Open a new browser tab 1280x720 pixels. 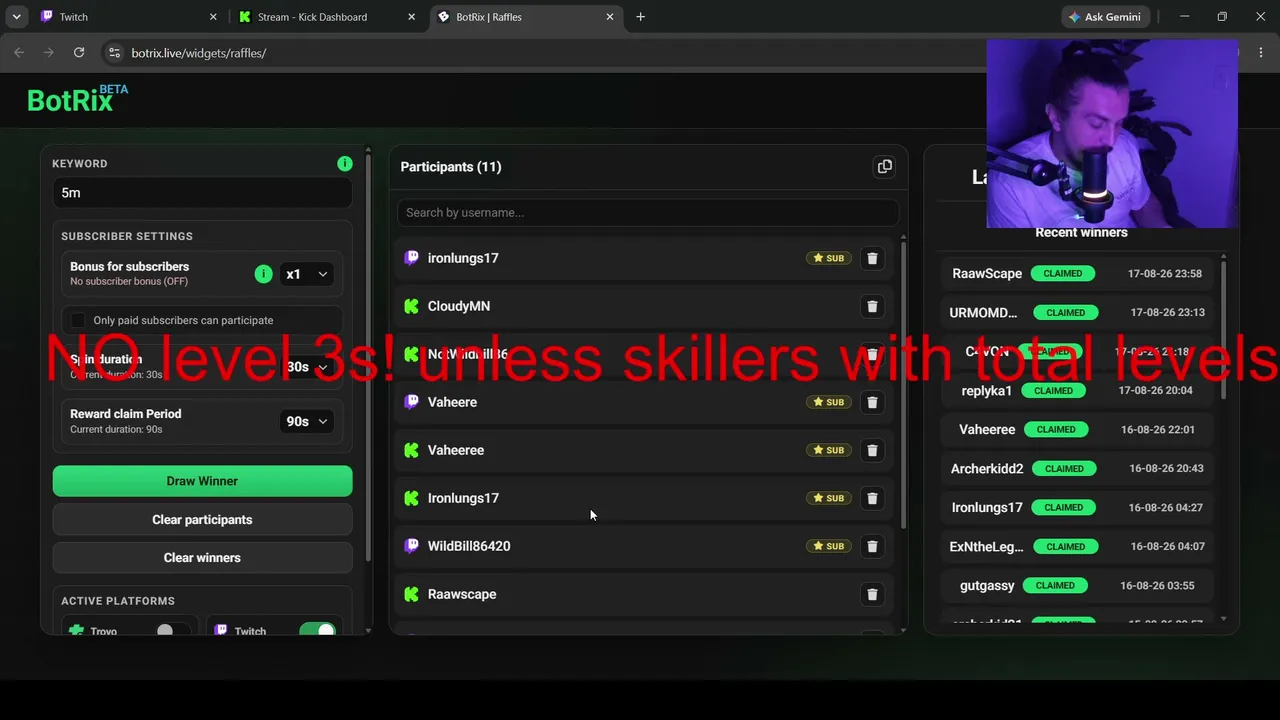[640, 17]
